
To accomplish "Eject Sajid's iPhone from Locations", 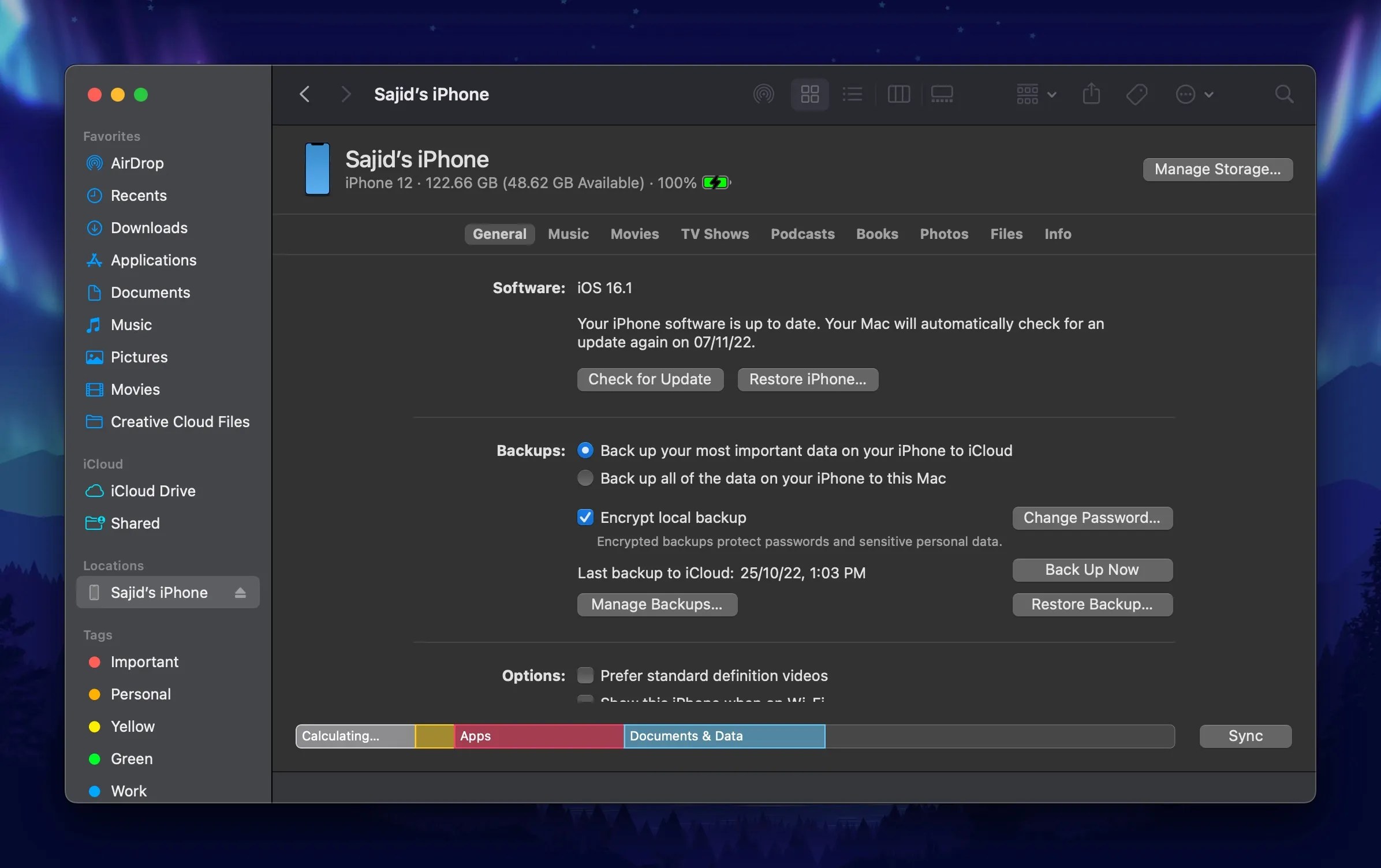I will (x=240, y=592).
